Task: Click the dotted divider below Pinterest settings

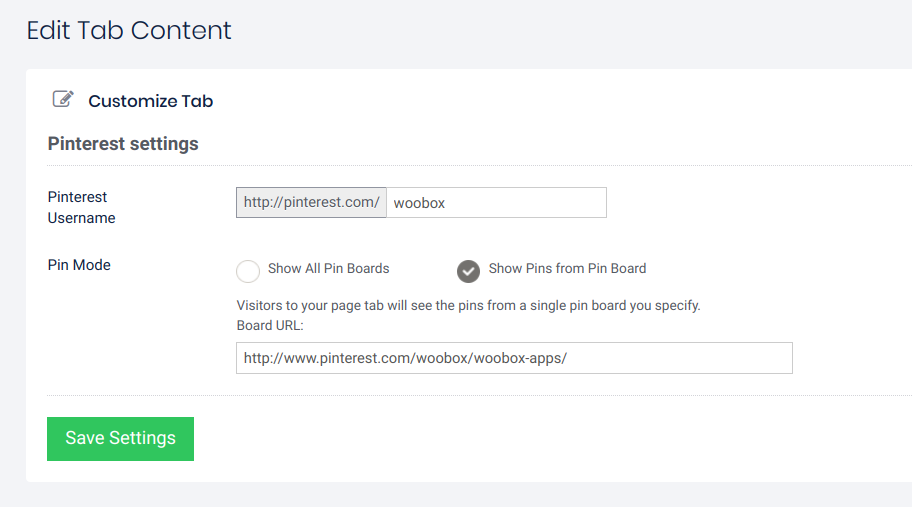Action: (x=480, y=166)
